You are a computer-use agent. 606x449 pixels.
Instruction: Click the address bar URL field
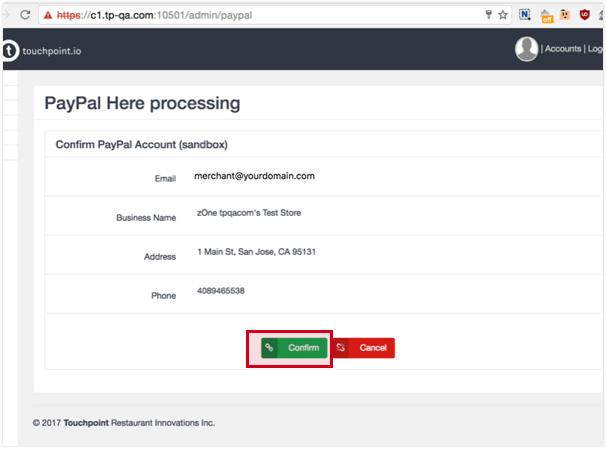pyautogui.click(x=275, y=15)
